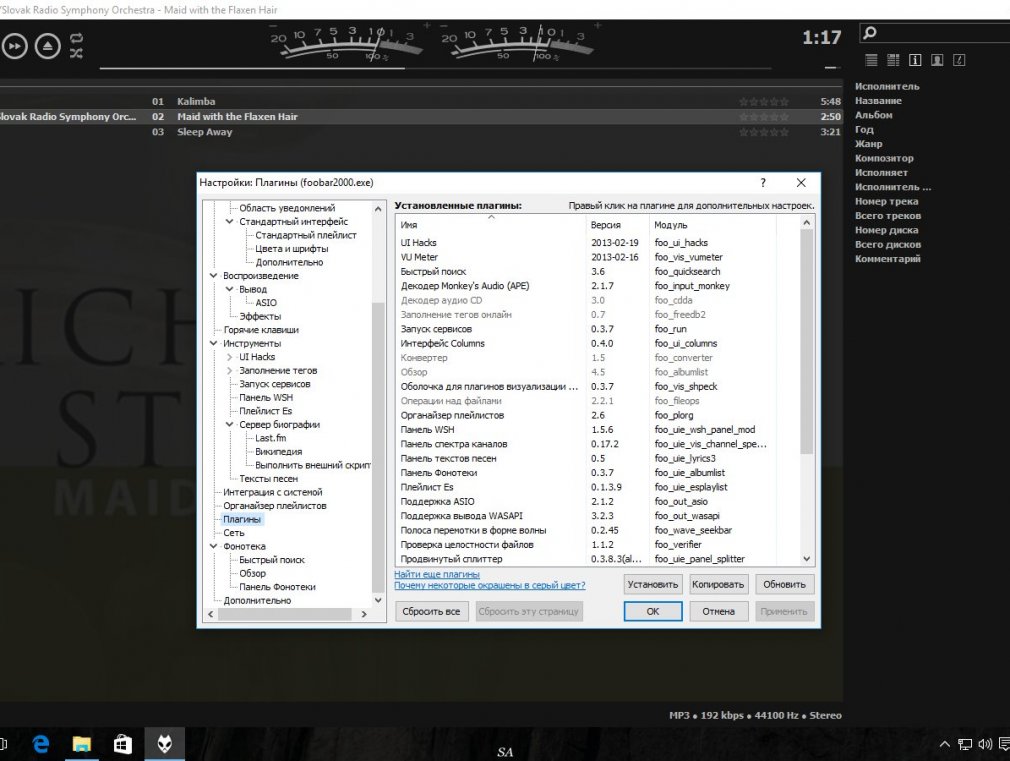Image resolution: width=1010 pixels, height=761 pixels.
Task: Click settings tree horizontal scrollbar right arrow
Action: [364, 615]
